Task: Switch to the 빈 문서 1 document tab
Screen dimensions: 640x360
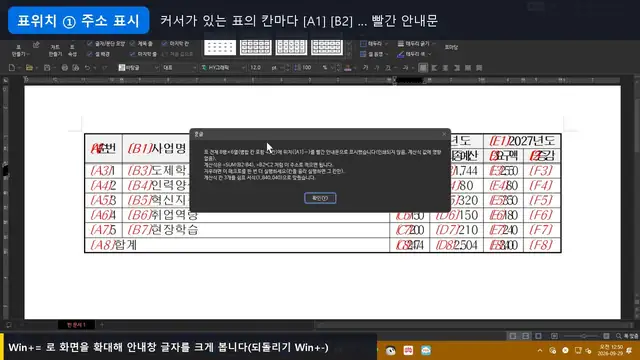Action: tap(76, 325)
